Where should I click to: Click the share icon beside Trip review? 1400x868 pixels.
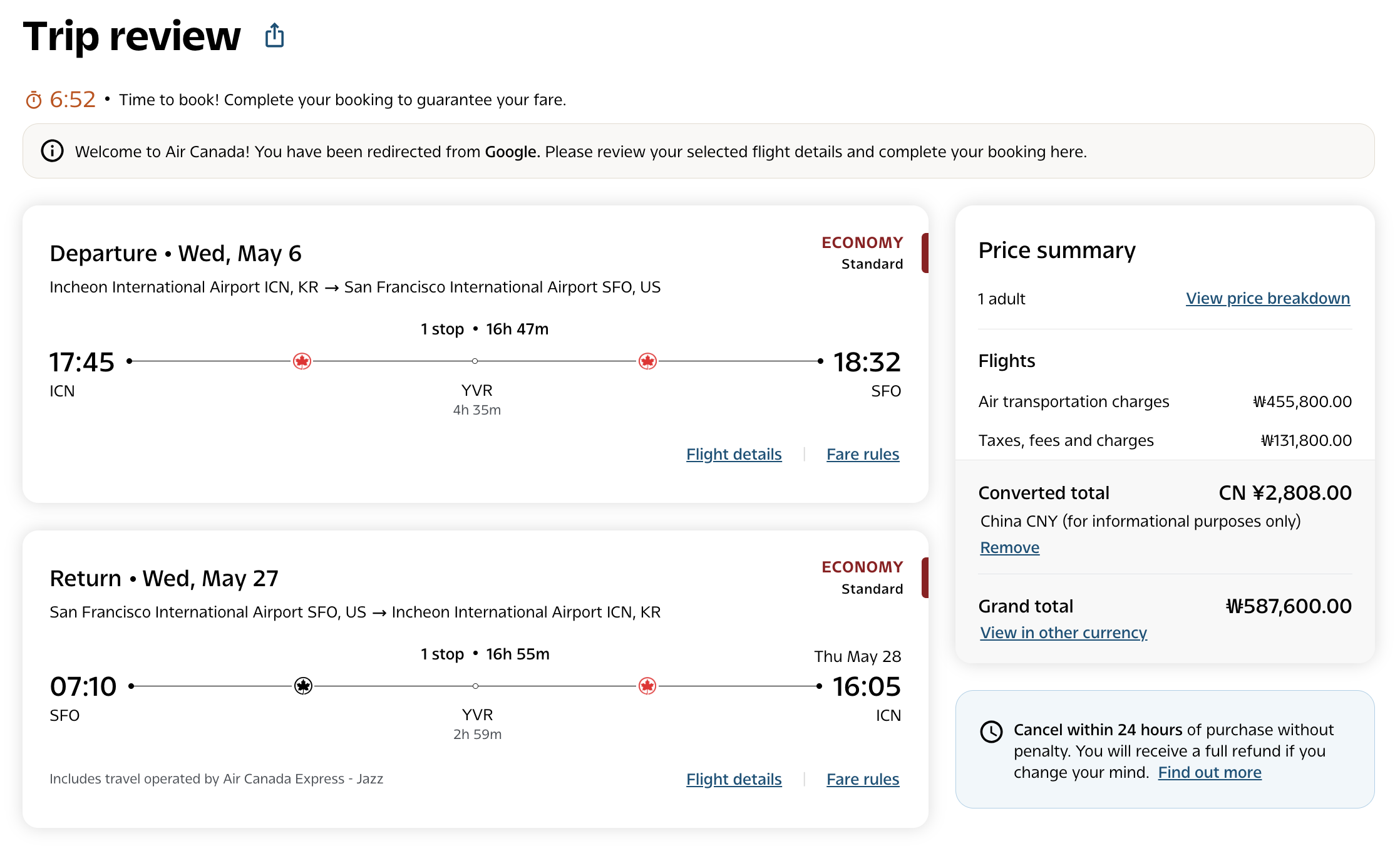[274, 36]
